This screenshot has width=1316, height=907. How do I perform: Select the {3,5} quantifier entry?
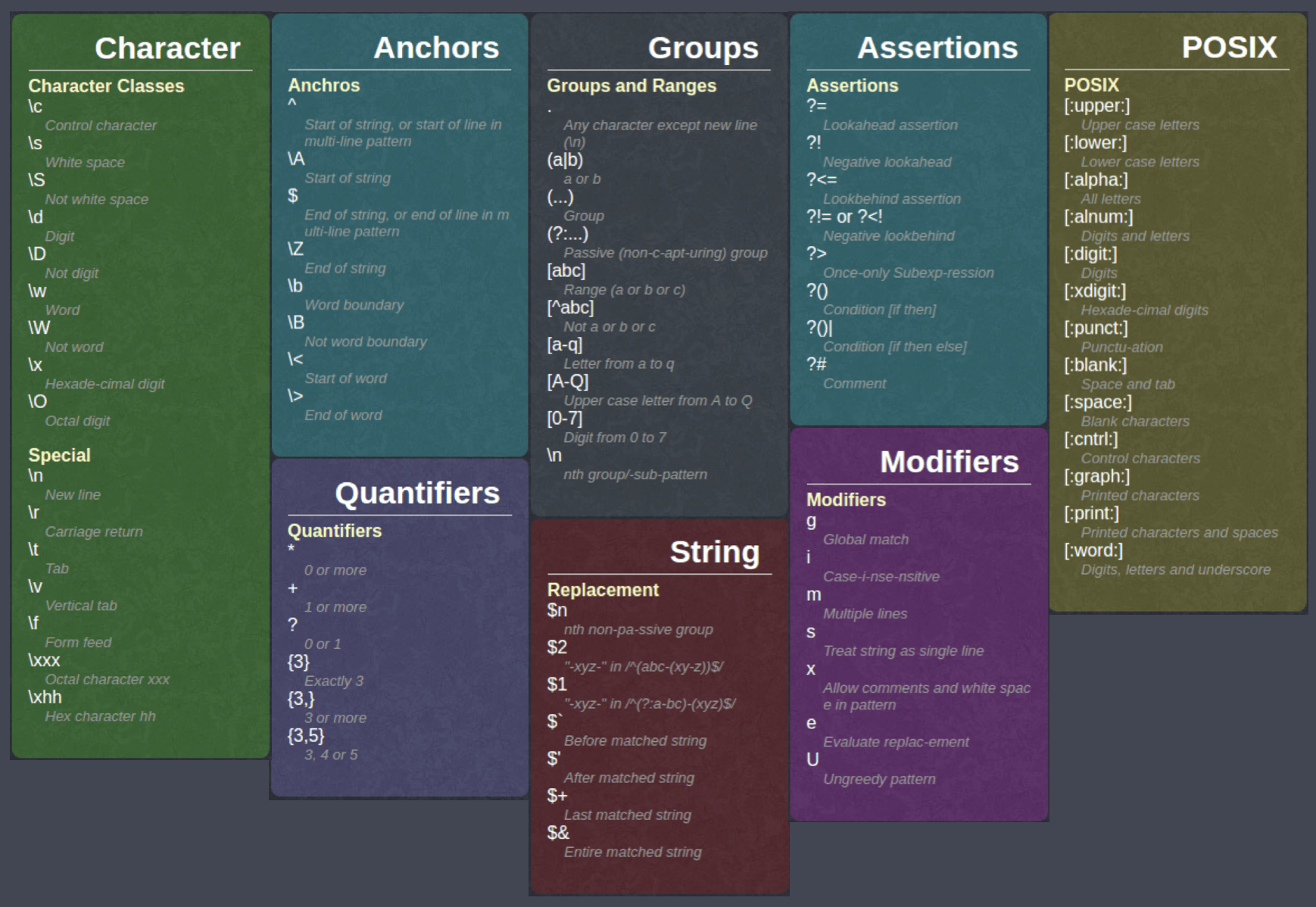coord(306,736)
